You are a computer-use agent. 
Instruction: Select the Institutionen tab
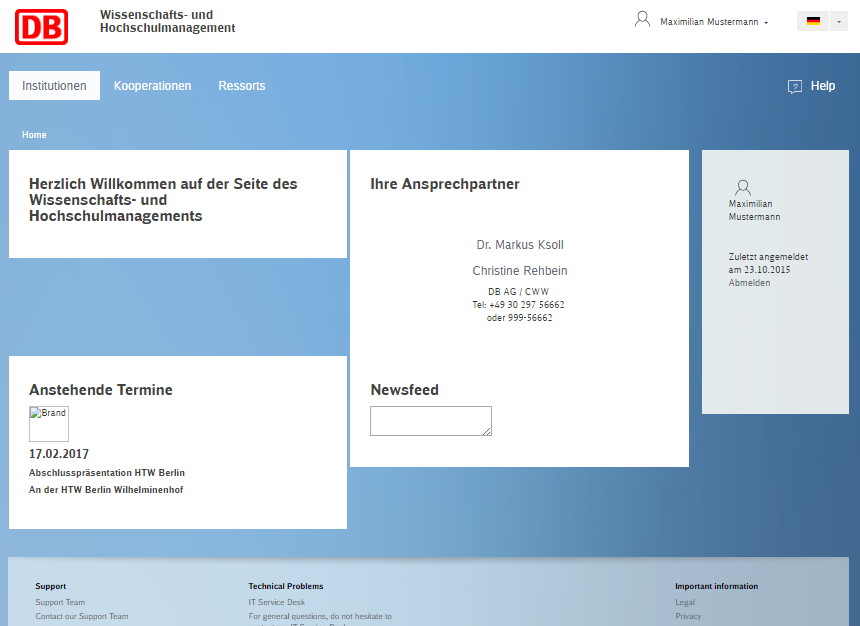(x=54, y=86)
